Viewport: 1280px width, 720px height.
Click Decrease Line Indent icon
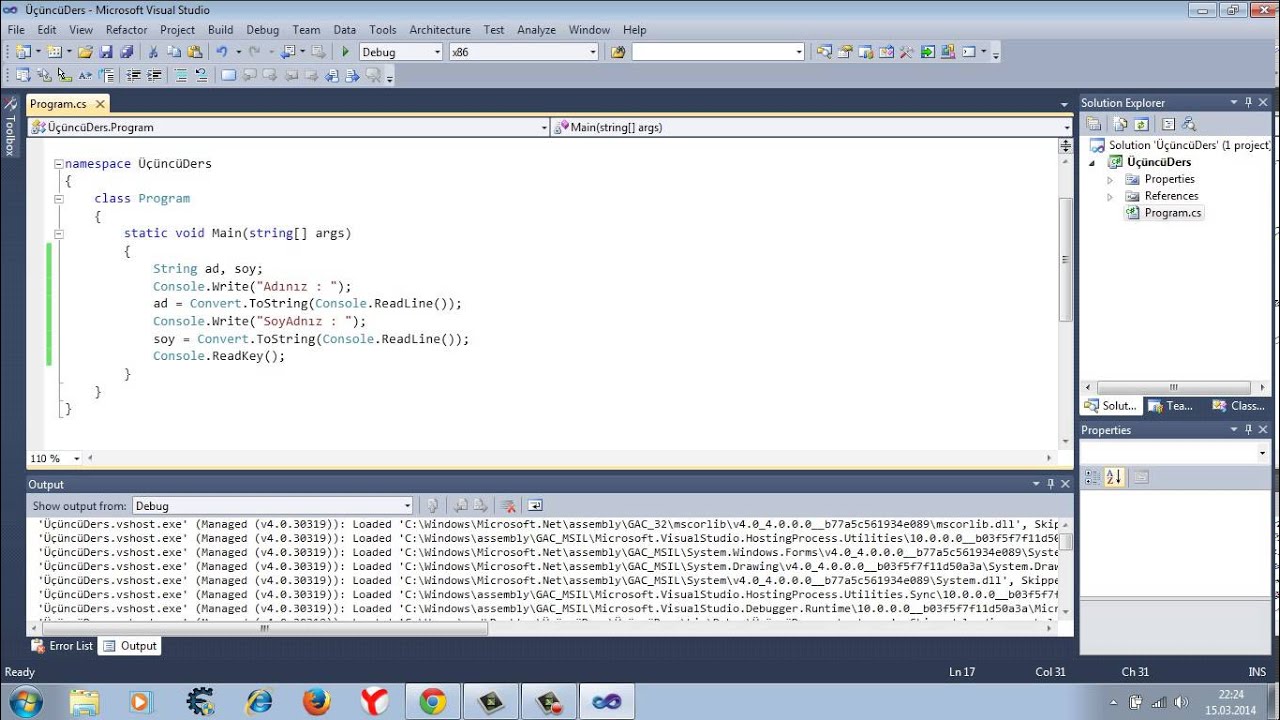click(x=133, y=75)
